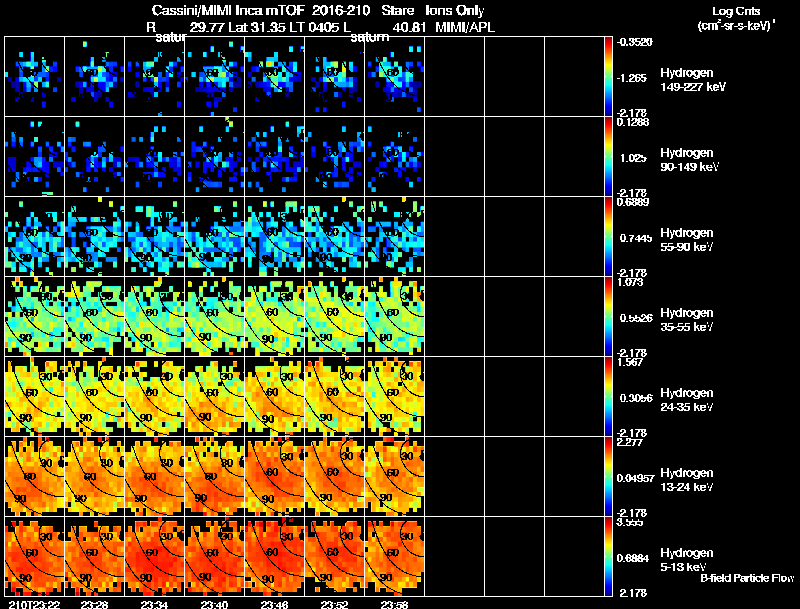Screen dimensions: 800x609
Task: Click the Hydrogen 35-55 keV color scale bar
Action: coord(608,317)
